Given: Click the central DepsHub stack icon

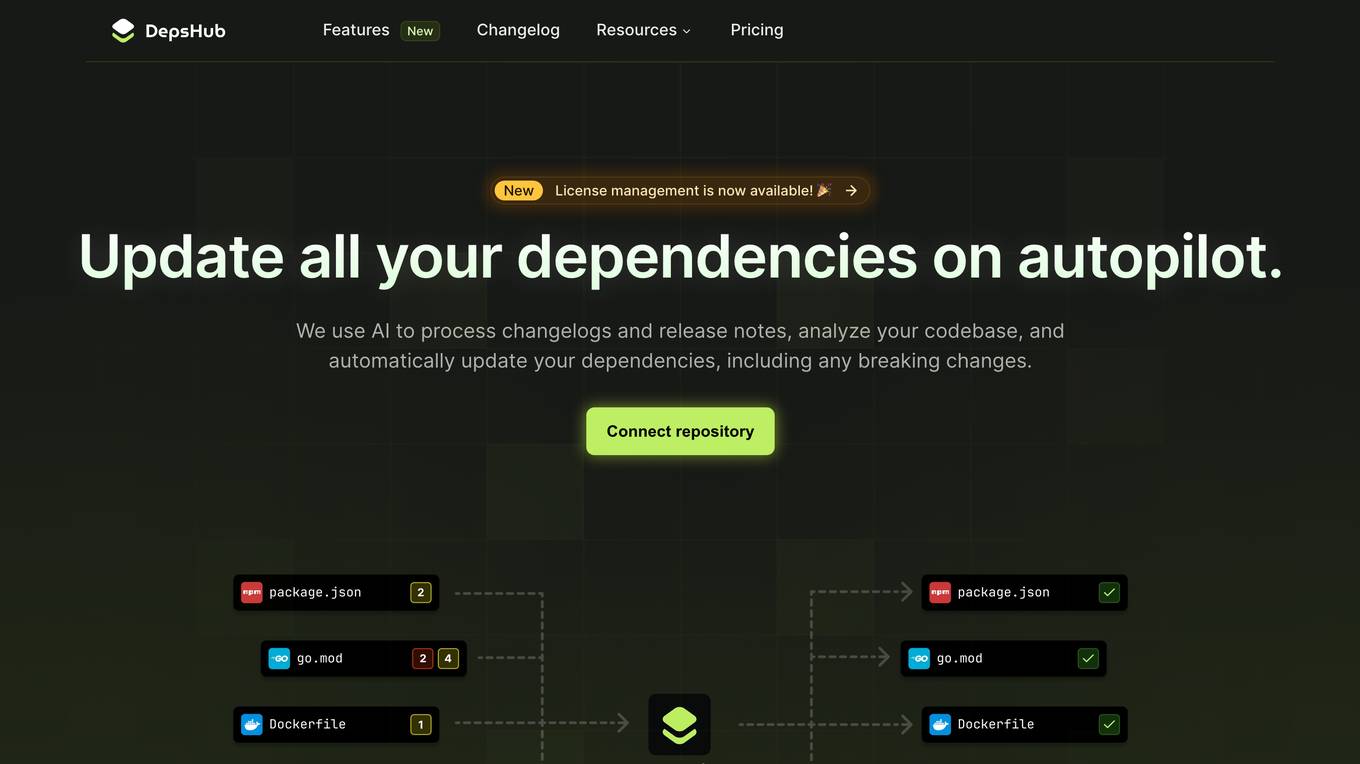Looking at the screenshot, I should pyautogui.click(x=680, y=724).
